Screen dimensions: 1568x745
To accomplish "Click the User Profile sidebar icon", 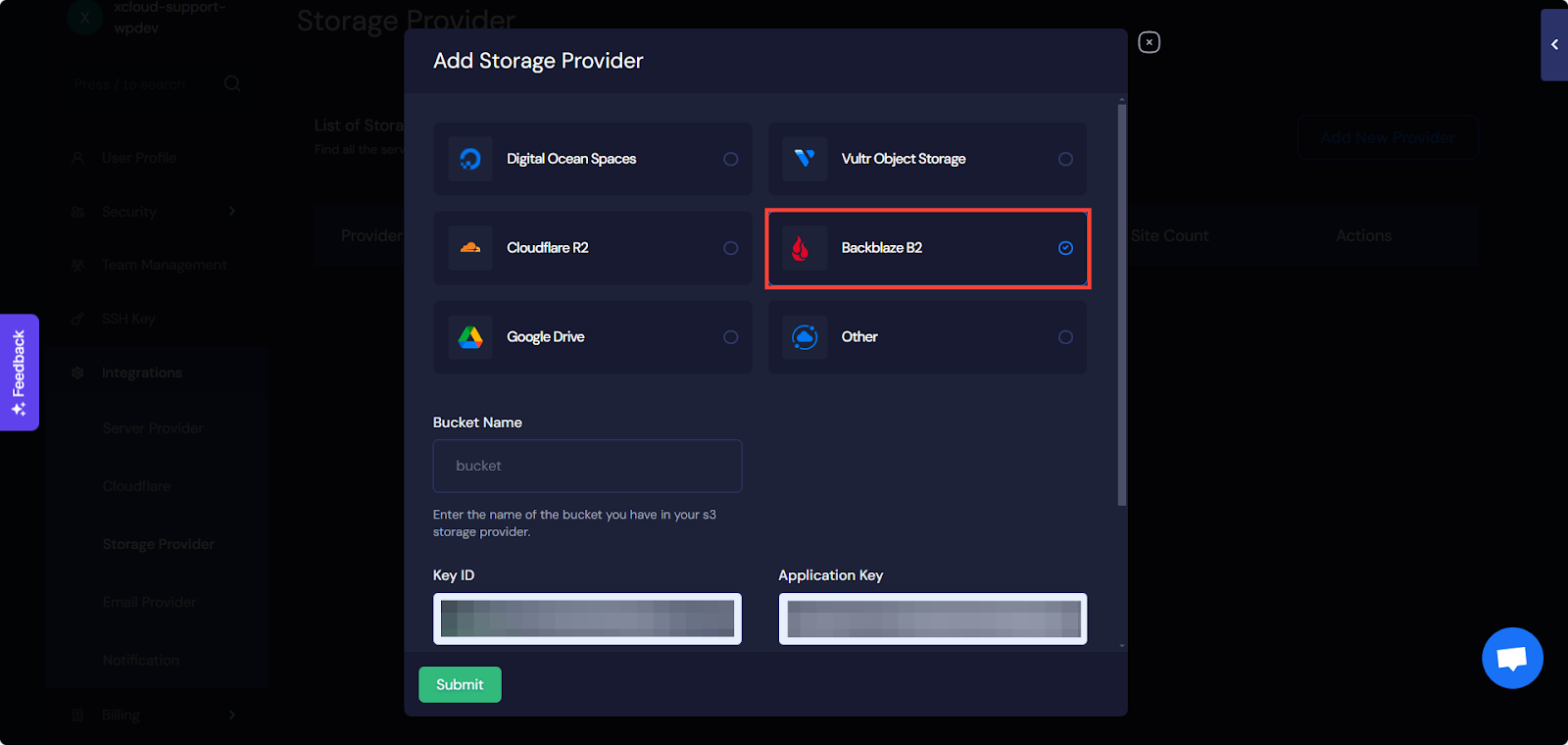I will [77, 158].
